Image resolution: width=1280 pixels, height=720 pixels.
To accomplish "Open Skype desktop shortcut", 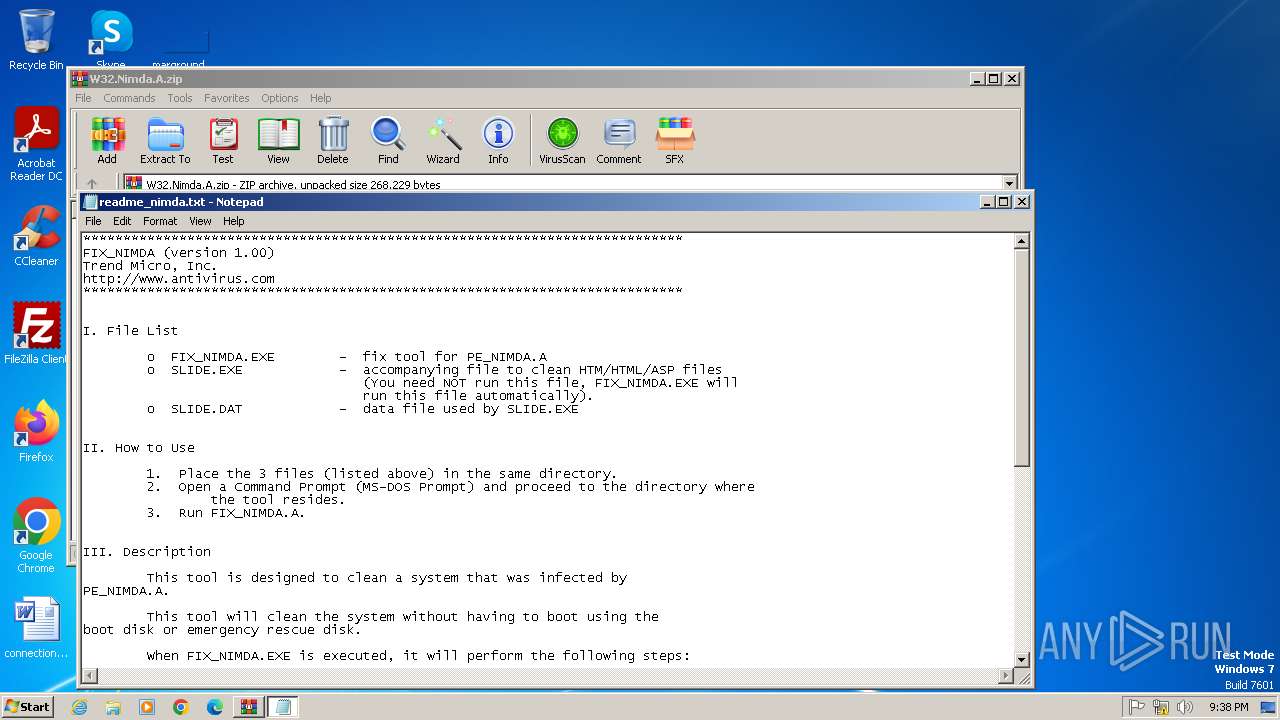I will (x=111, y=40).
